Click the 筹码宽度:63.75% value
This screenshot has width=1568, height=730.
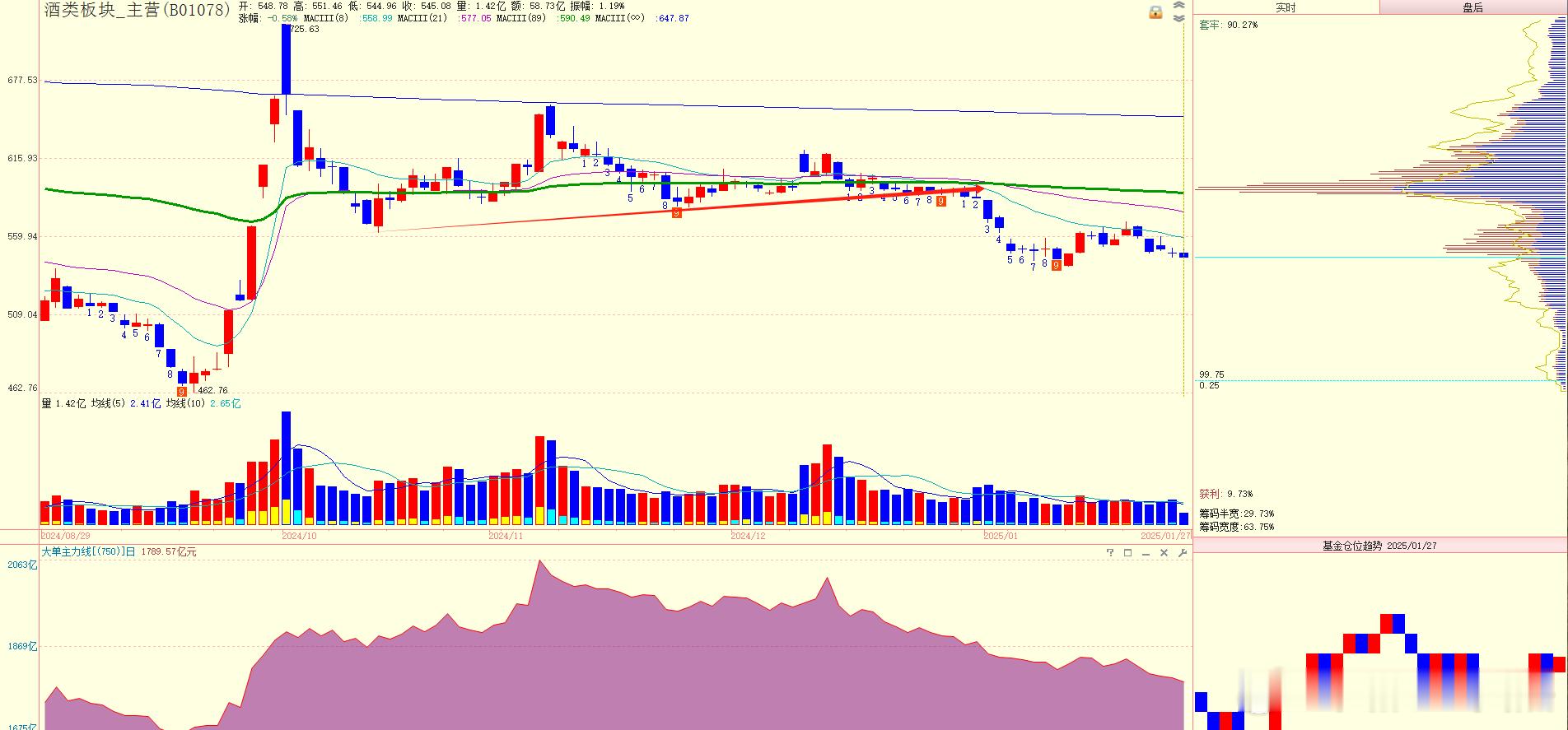coord(1236,527)
